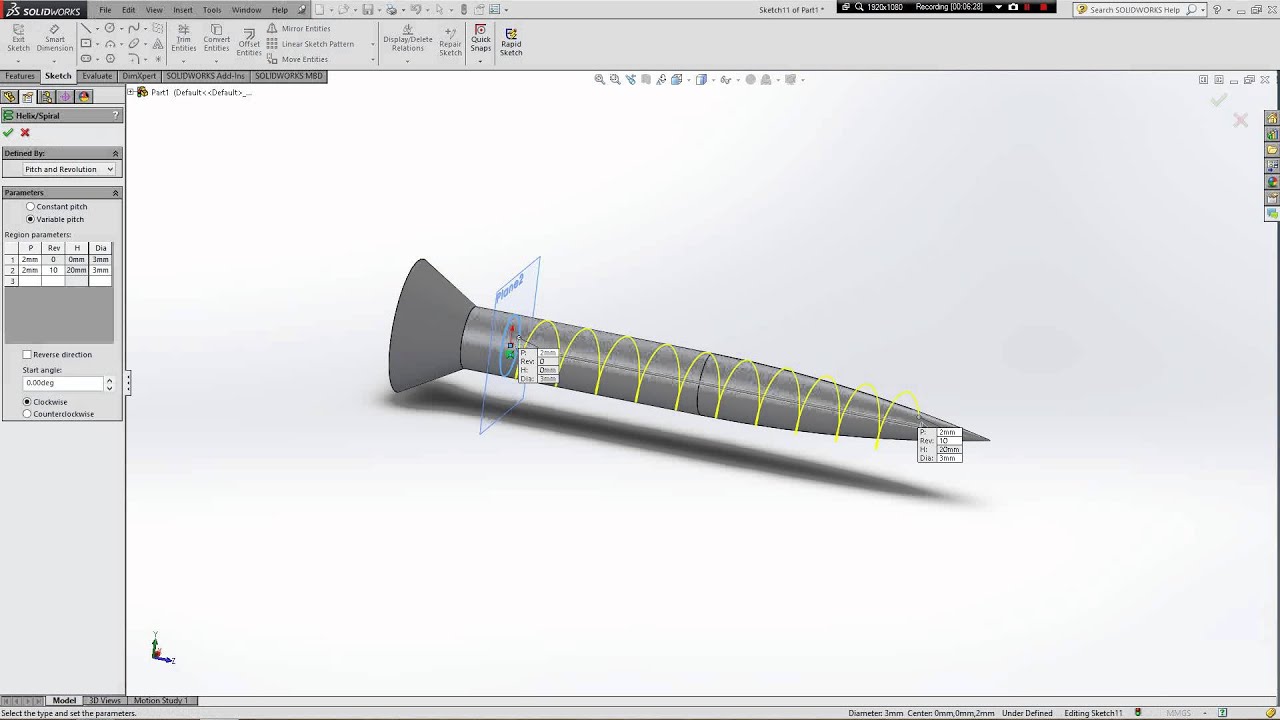The image size is (1280, 720).
Task: Toggle the Rapid Sketch tool
Action: tap(511, 42)
